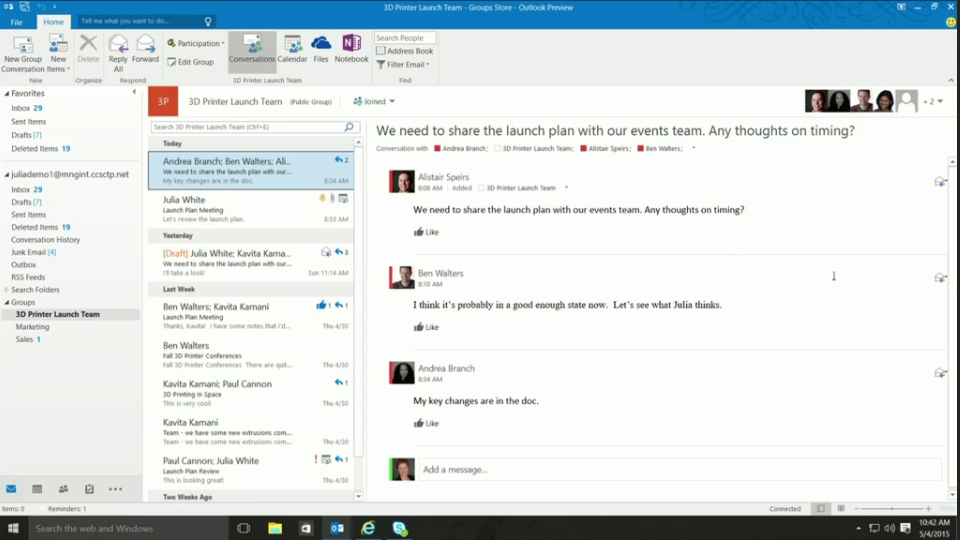960x540 pixels.
Task: Switch to People view icon
Action: (63, 489)
